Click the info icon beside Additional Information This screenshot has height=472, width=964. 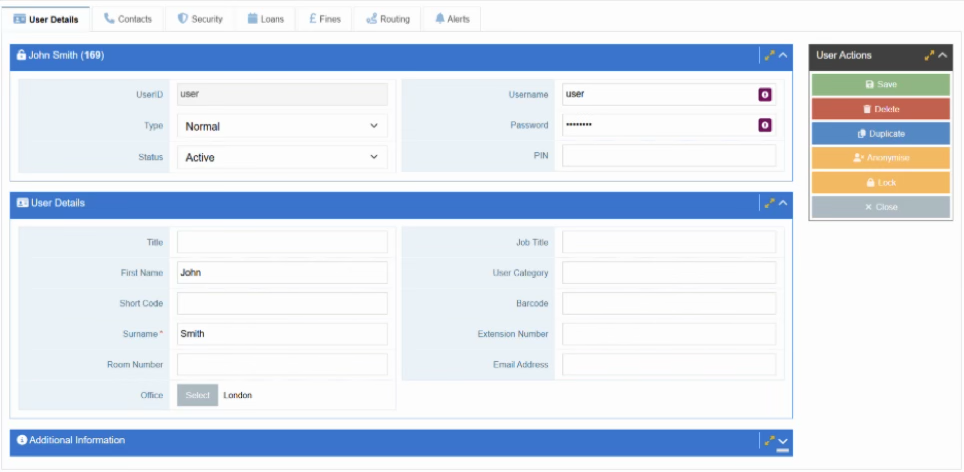coord(22,440)
